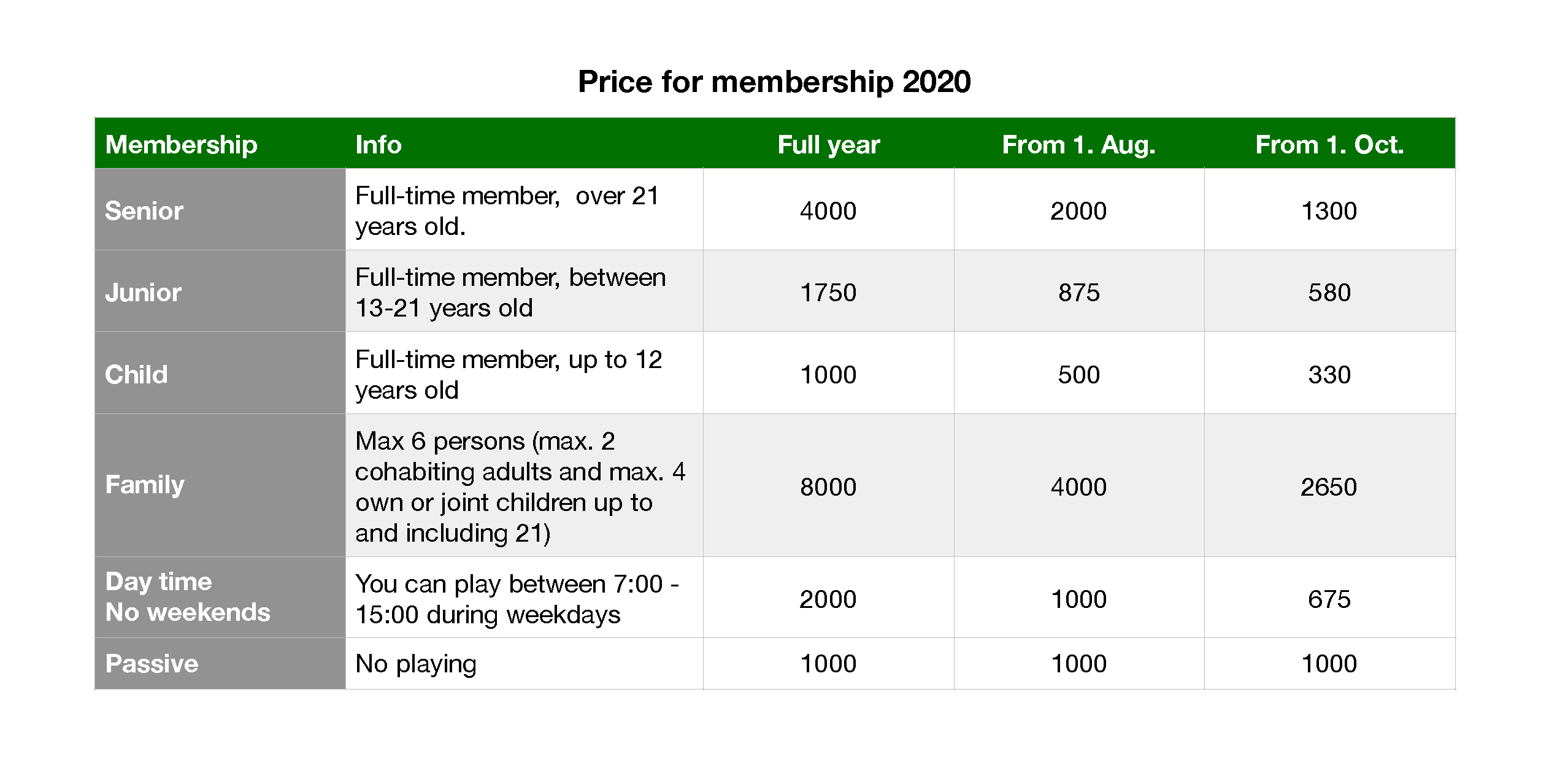Select the Senior membership row label
The height and width of the screenshot is (776, 1568).
(x=144, y=210)
